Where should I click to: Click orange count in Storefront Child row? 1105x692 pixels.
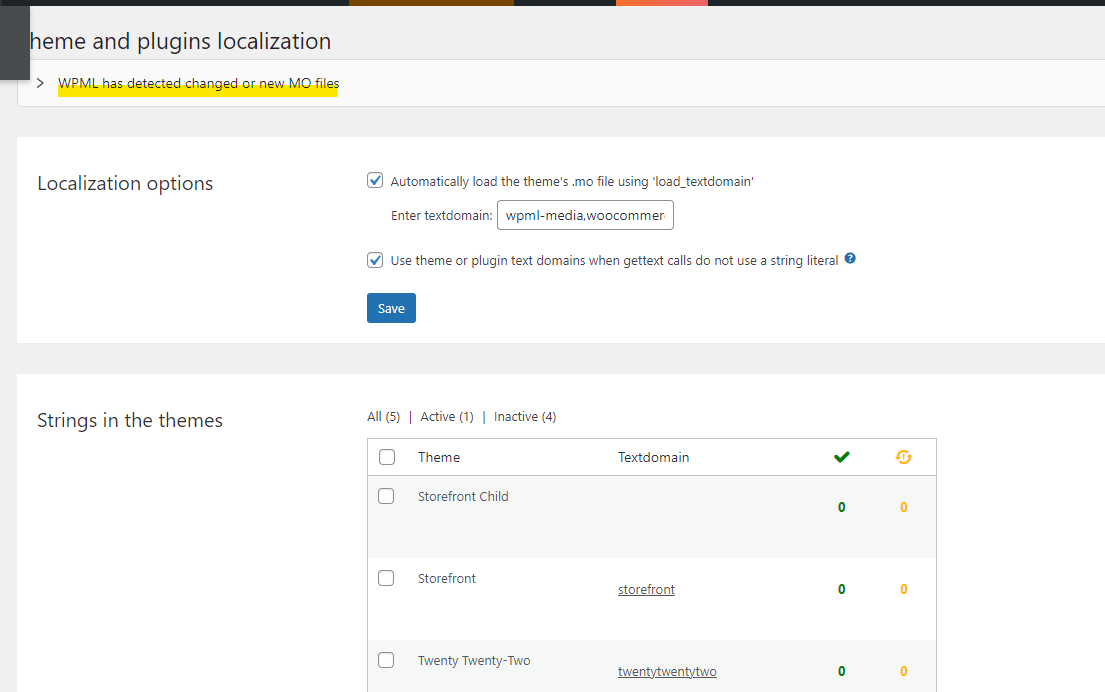tap(903, 507)
